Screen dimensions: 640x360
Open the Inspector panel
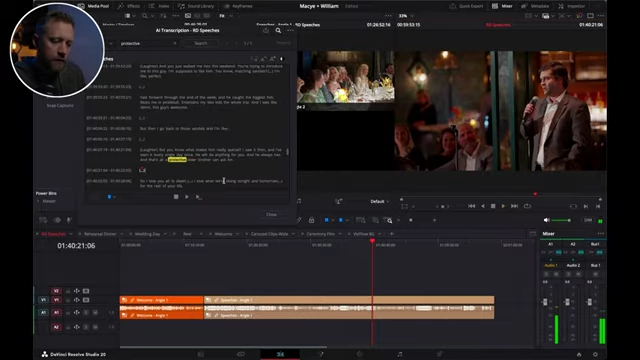click(x=571, y=6)
